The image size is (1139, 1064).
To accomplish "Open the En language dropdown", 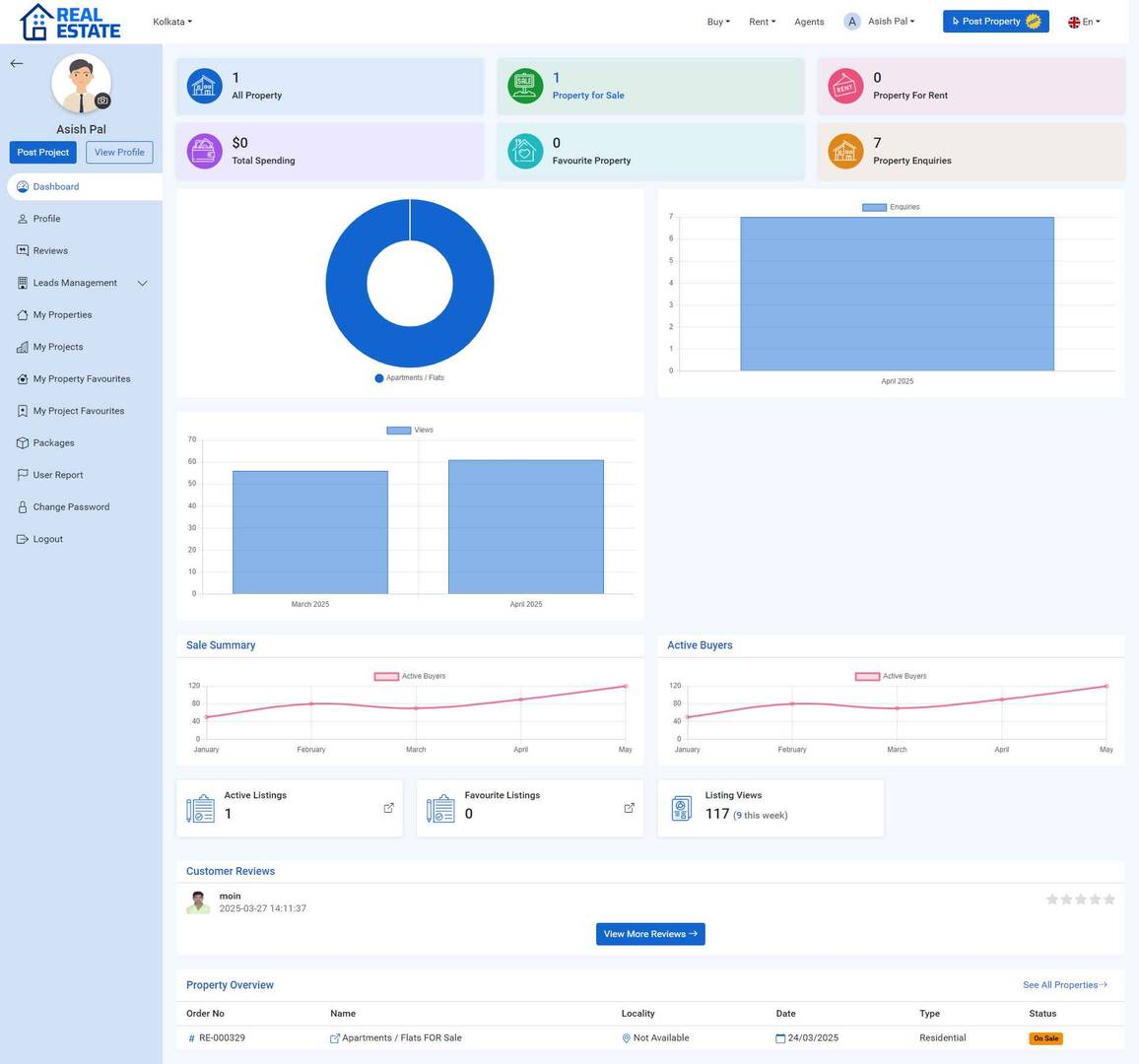I will (1084, 22).
